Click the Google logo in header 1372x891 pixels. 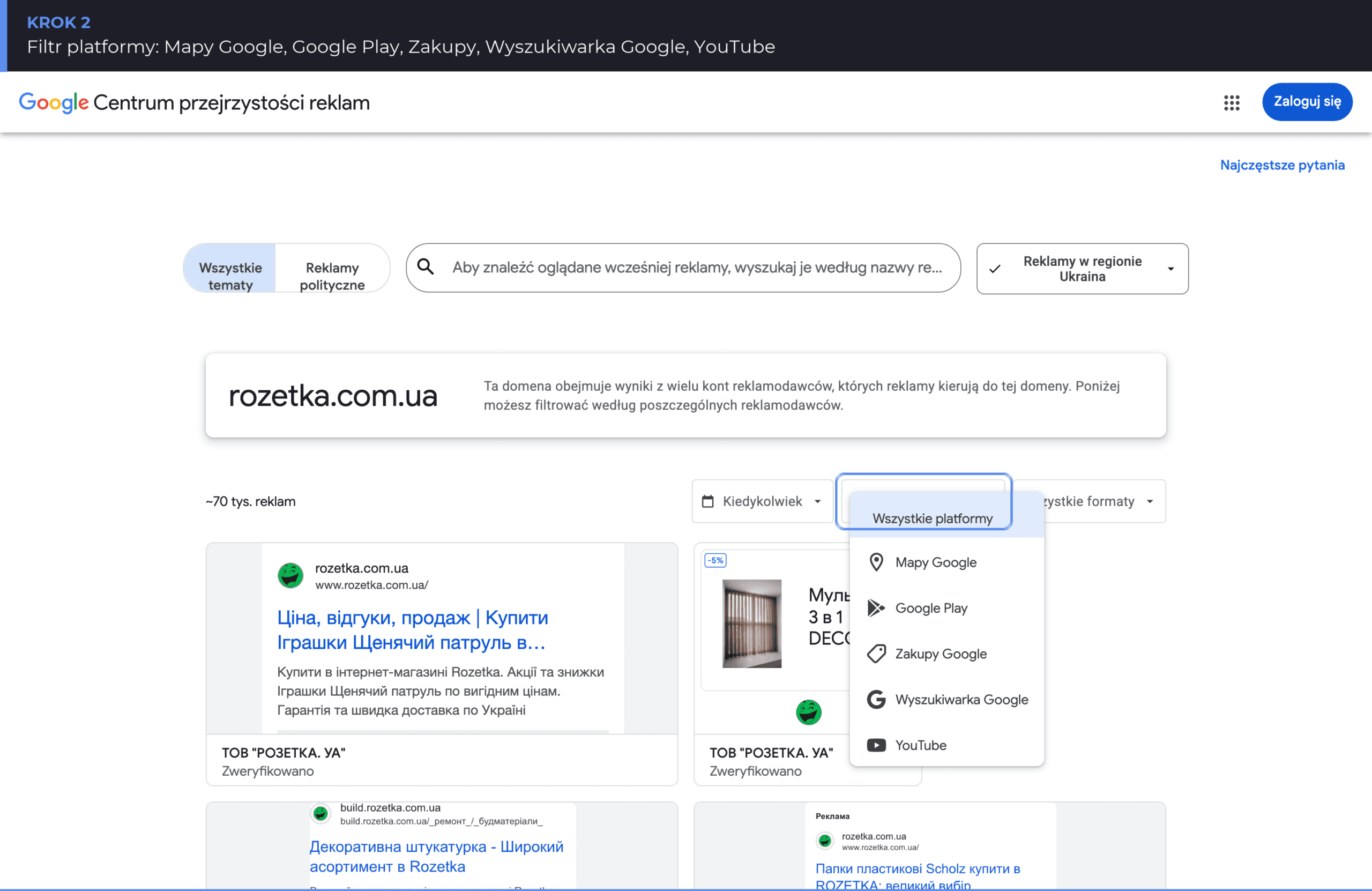pos(54,102)
